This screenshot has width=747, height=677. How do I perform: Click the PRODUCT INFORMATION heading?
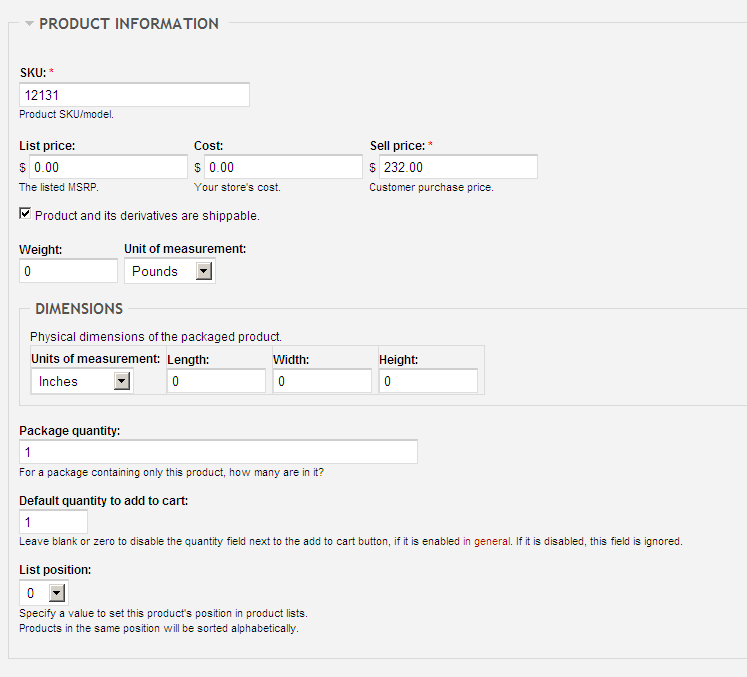tap(129, 23)
